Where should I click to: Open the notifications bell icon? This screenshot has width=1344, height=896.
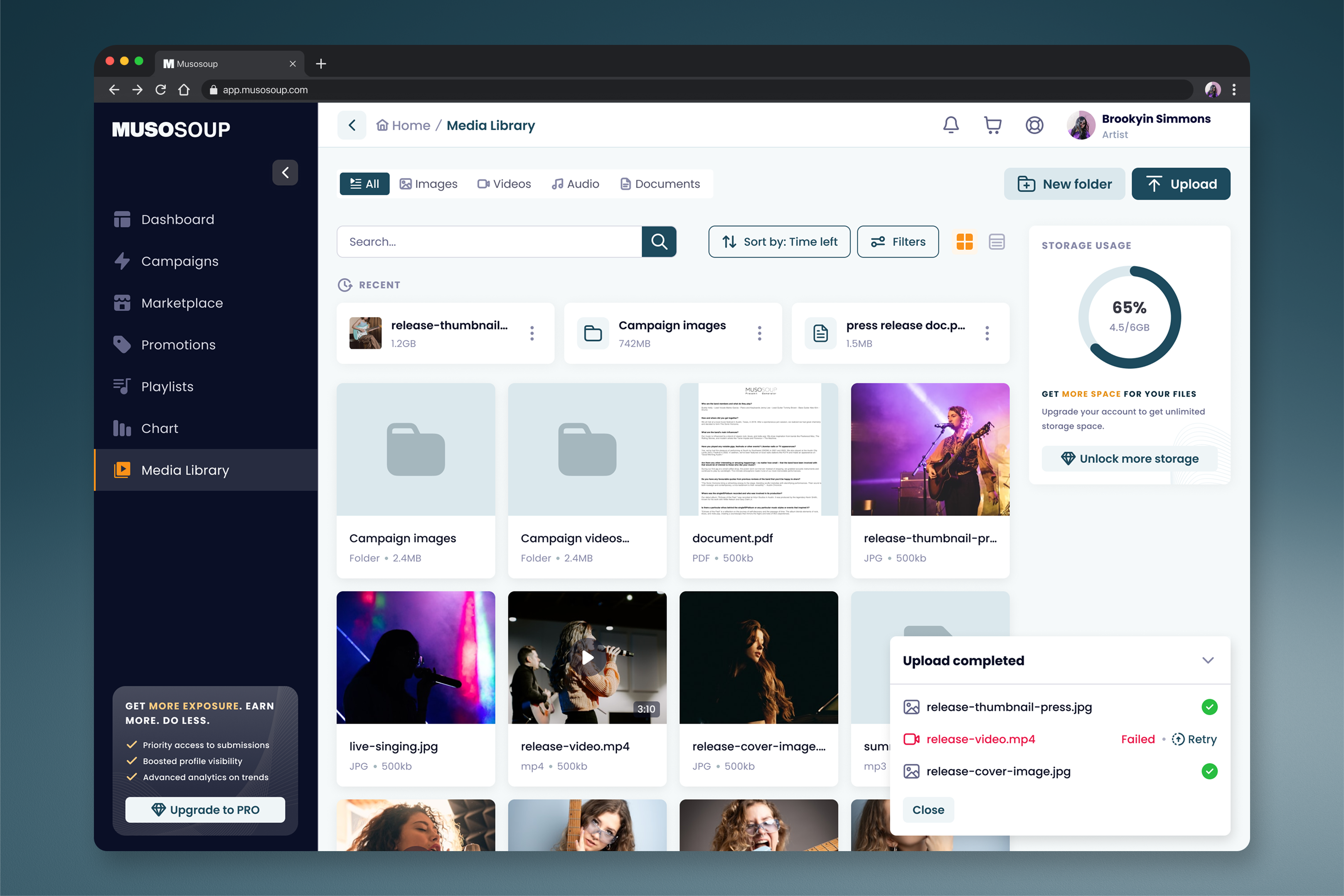pyautogui.click(x=951, y=125)
